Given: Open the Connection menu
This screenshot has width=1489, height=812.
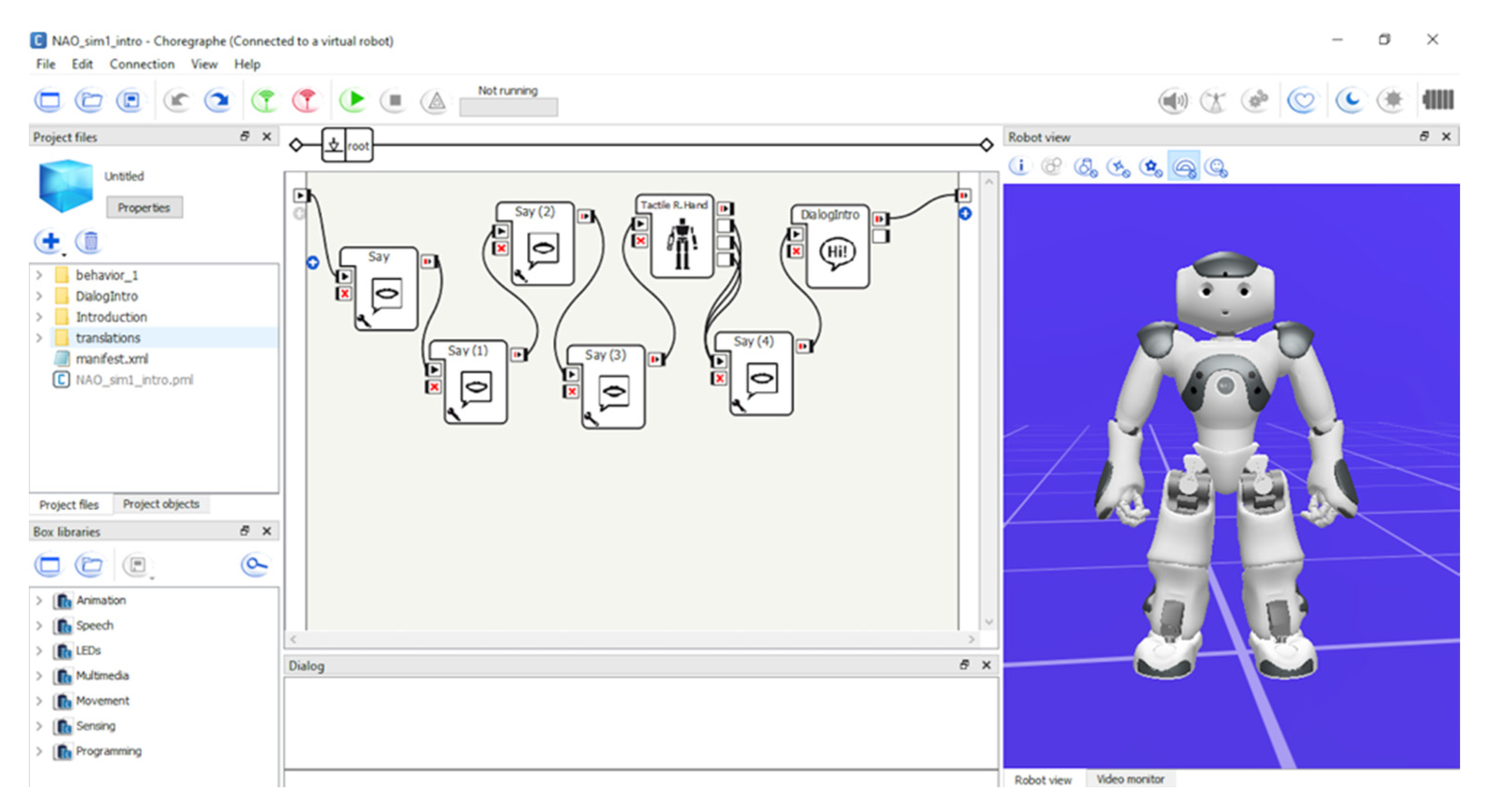Looking at the screenshot, I should (x=142, y=64).
